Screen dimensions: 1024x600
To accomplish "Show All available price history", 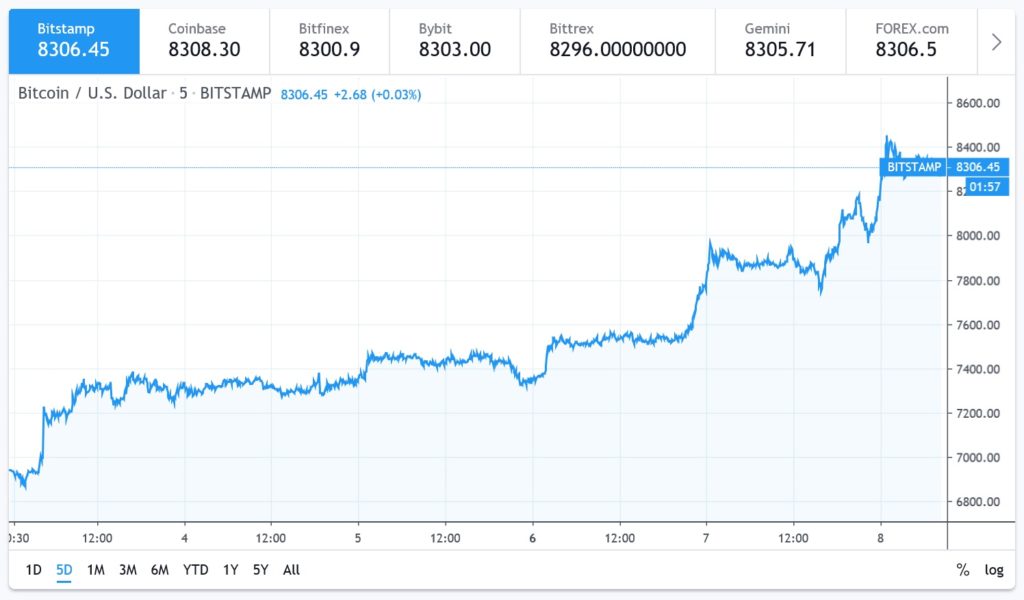I will point(291,570).
